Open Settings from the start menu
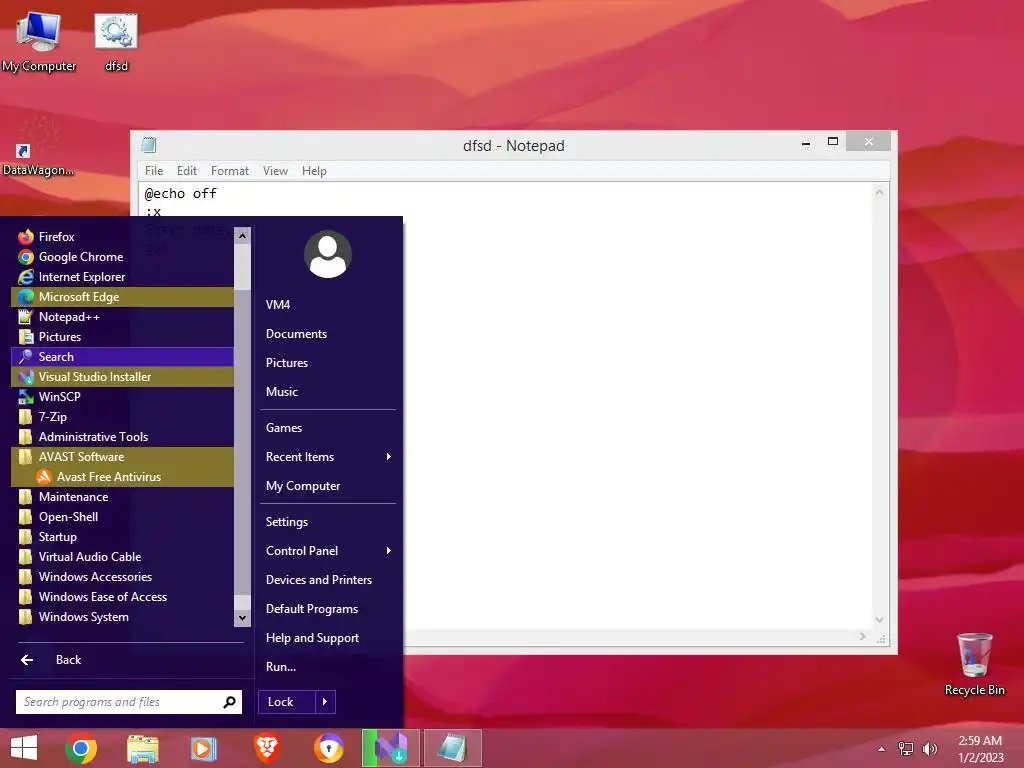The width and height of the screenshot is (1024, 768). pyautogui.click(x=328, y=522)
